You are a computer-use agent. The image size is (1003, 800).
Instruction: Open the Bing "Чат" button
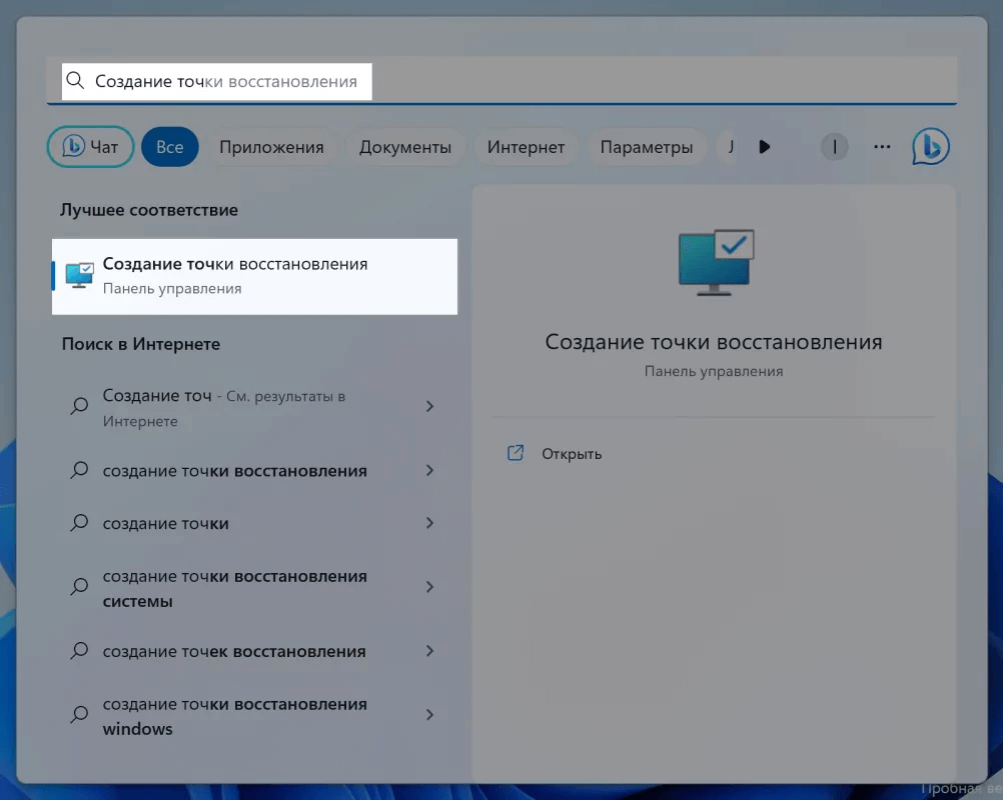[x=90, y=147]
